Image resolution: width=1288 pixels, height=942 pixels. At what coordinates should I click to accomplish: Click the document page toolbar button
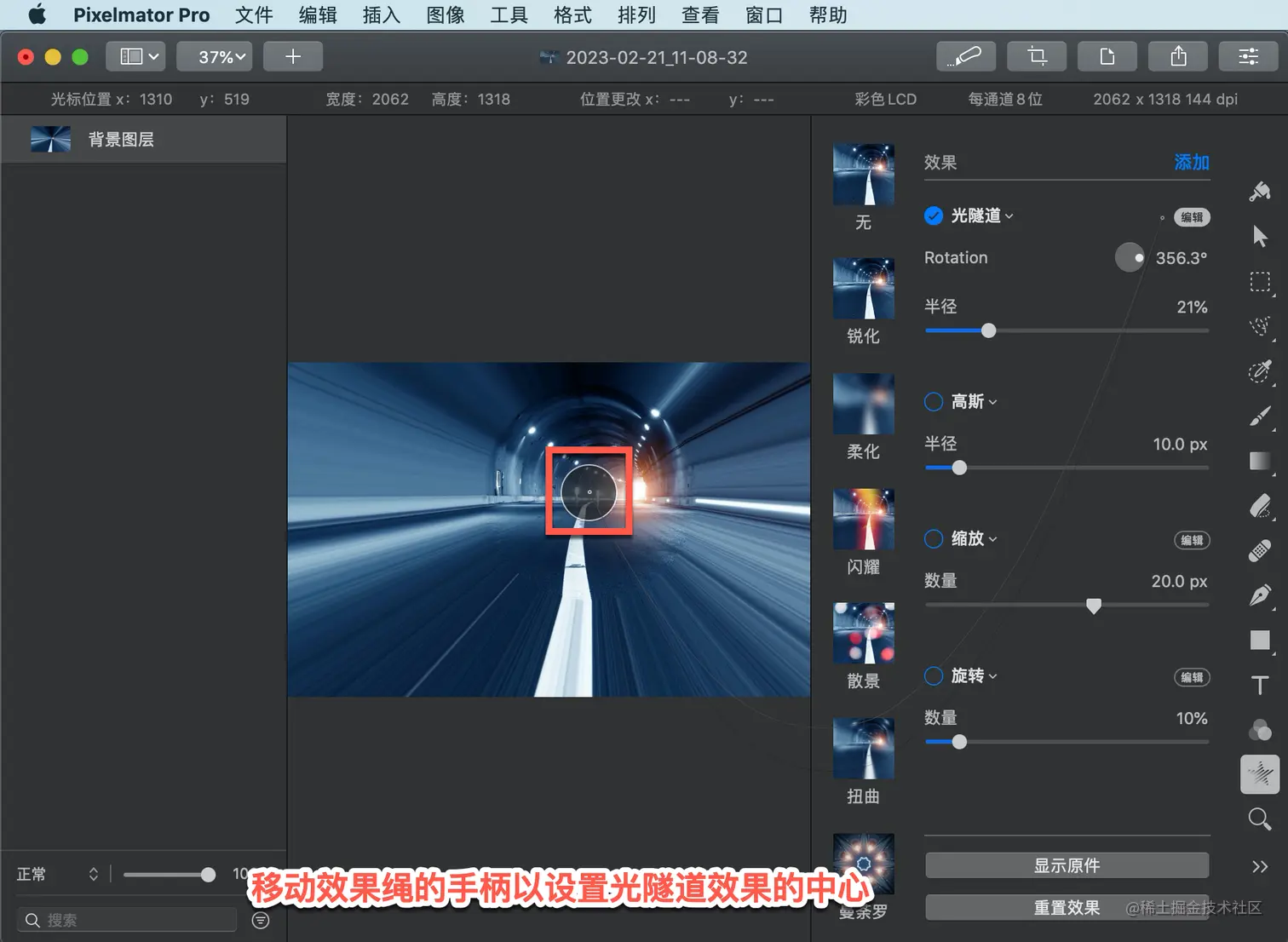(1107, 56)
